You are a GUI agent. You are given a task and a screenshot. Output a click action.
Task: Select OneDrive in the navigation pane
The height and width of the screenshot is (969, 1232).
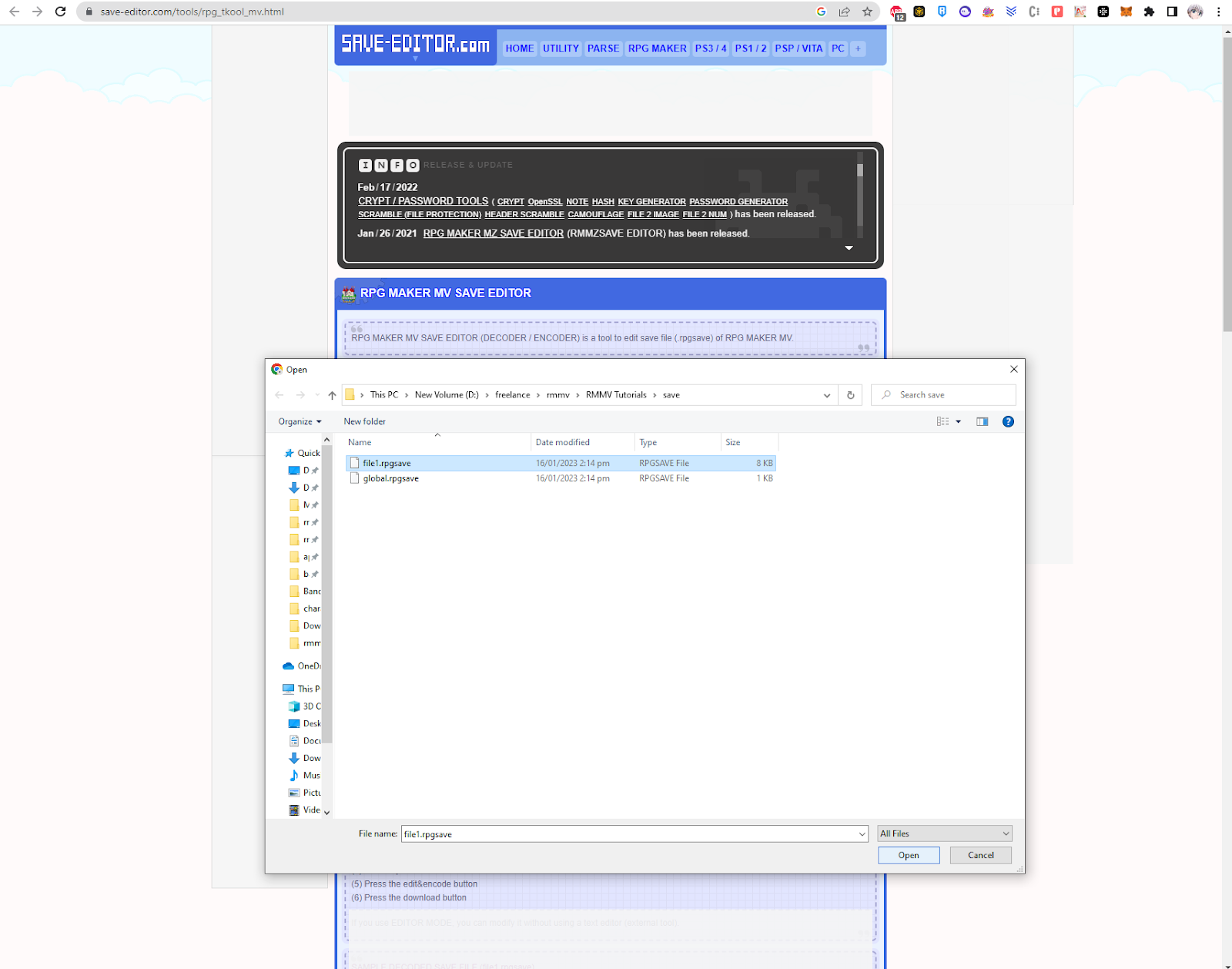302,666
